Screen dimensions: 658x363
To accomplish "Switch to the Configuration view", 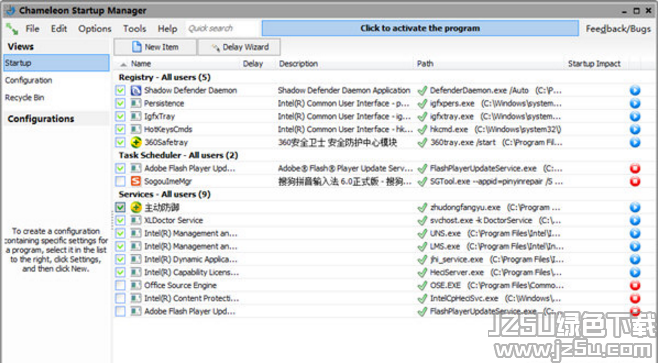I will pyautogui.click(x=29, y=80).
